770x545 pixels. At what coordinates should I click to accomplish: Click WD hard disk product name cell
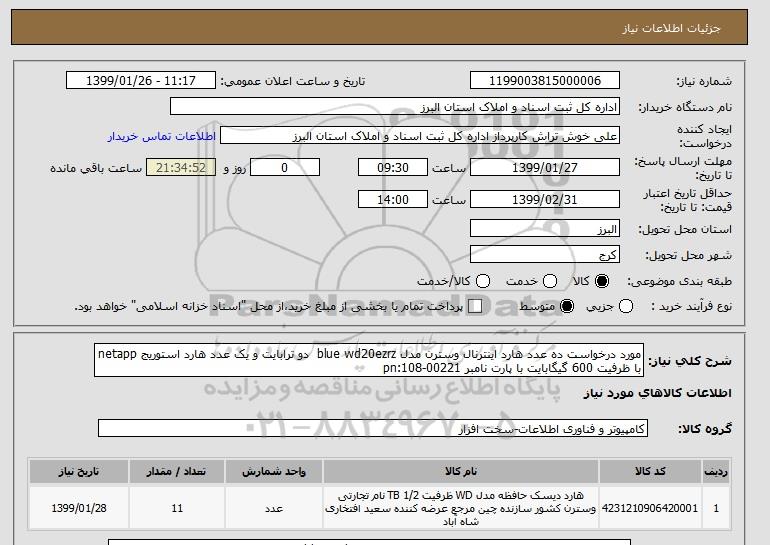(461, 508)
